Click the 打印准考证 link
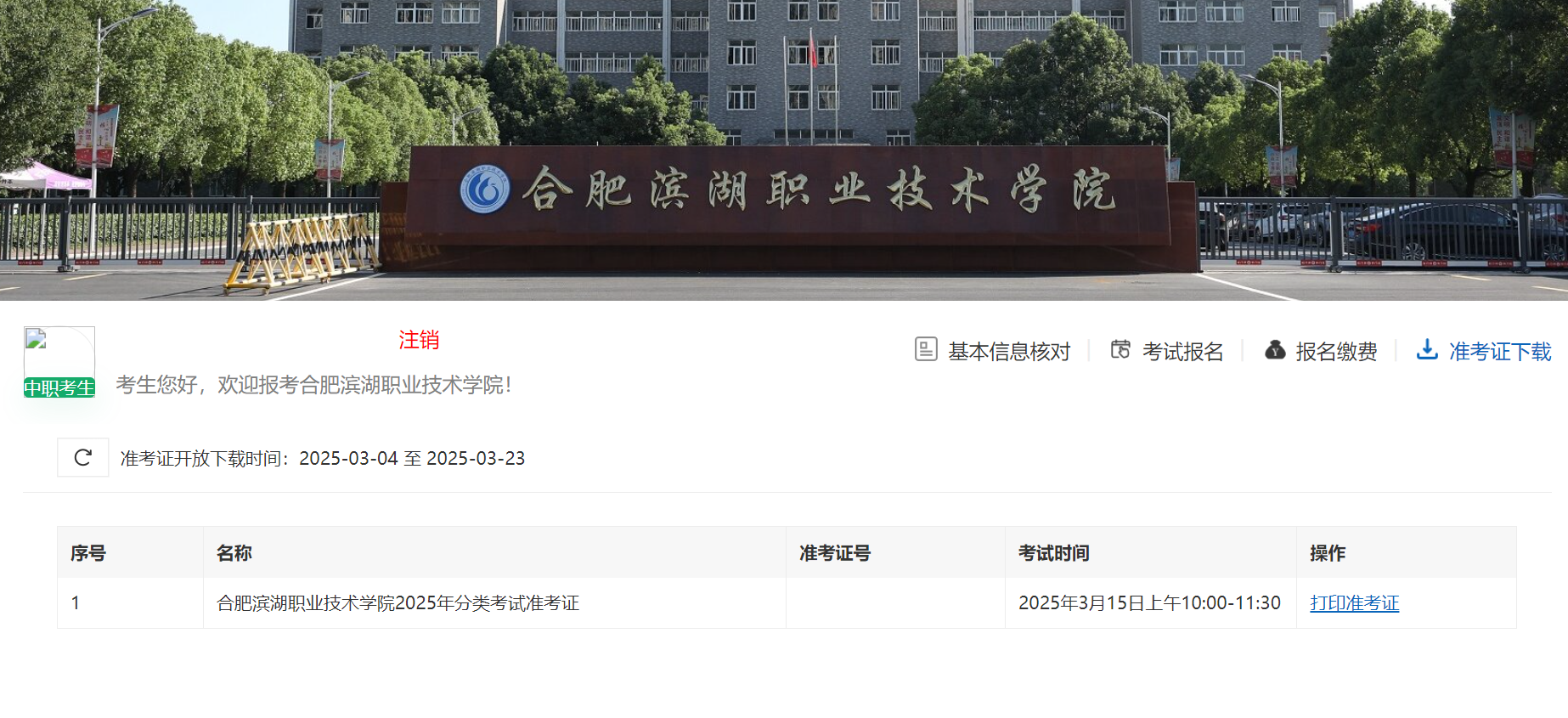Viewport: 1568px width, 718px height. pos(1354,603)
